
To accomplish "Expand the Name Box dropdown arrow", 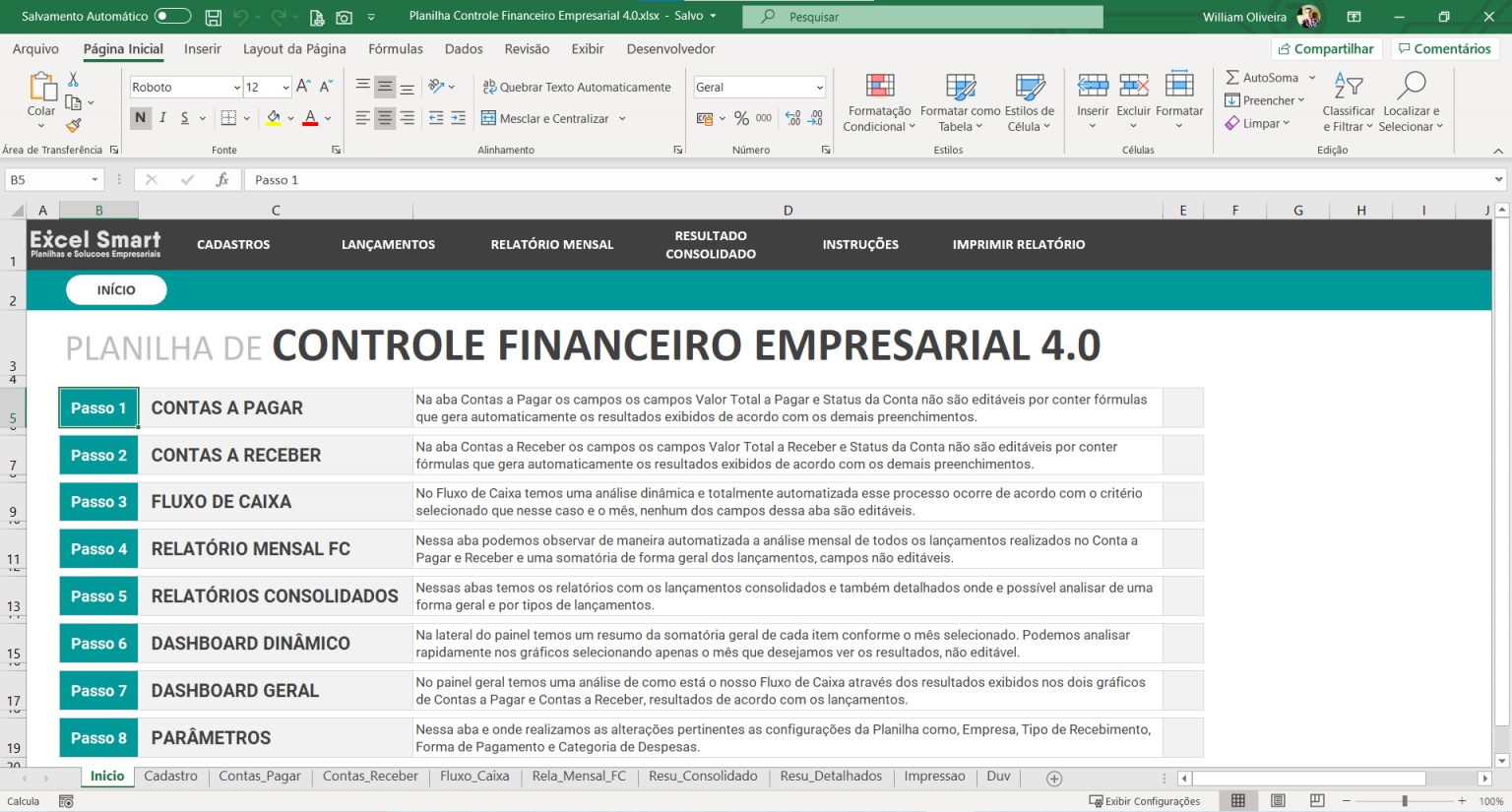I will point(95,180).
